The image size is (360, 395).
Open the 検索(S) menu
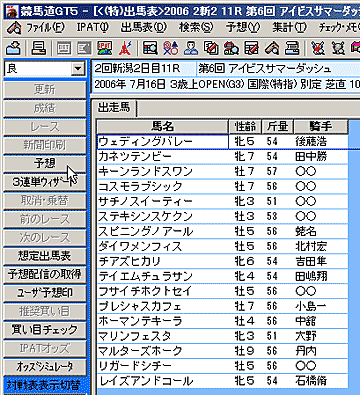(x=196, y=27)
